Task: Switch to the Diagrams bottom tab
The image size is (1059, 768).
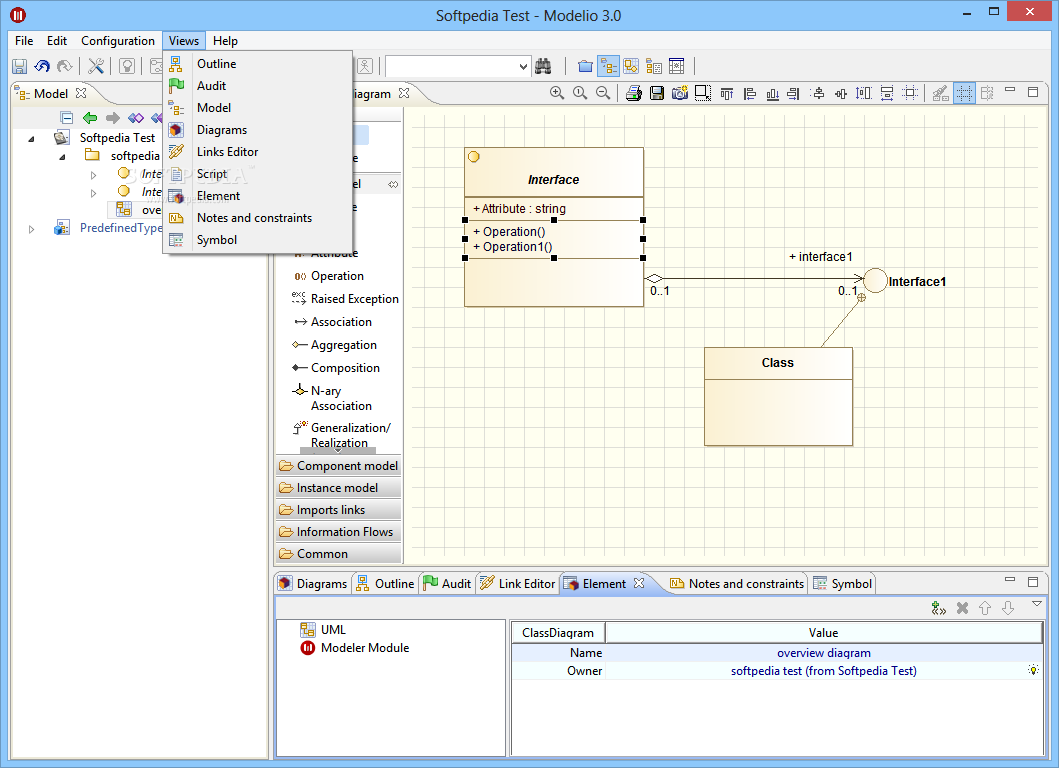Action: pos(313,584)
